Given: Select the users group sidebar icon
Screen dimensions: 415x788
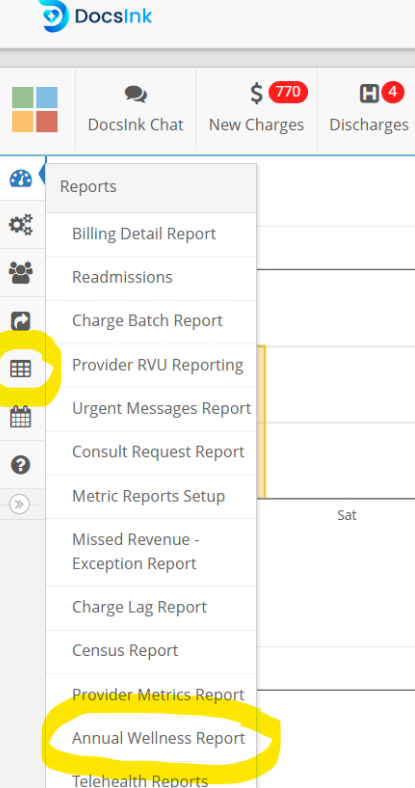Looking at the screenshot, I should click(x=21, y=273).
